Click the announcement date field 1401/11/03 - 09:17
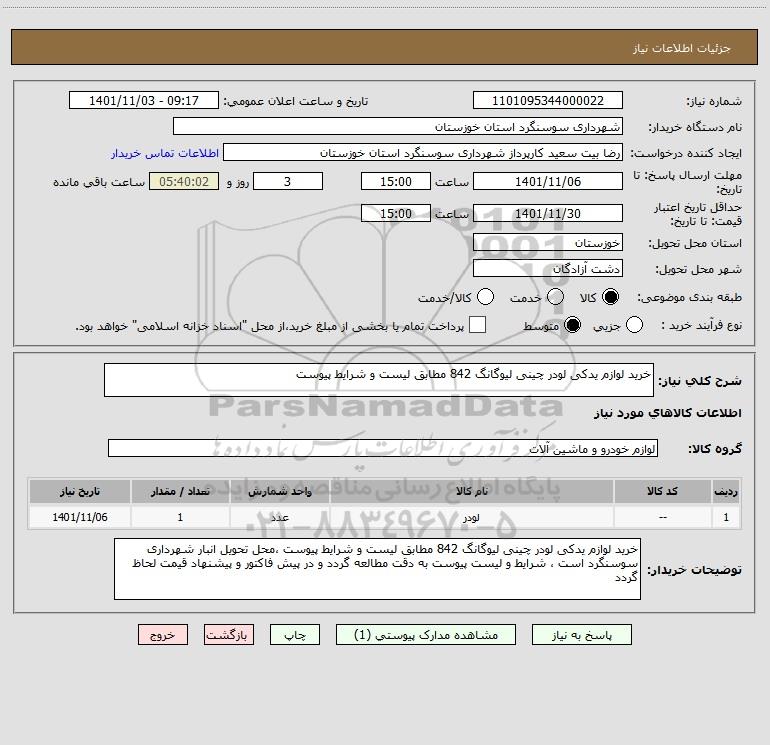This screenshot has width=770, height=745. [143, 100]
